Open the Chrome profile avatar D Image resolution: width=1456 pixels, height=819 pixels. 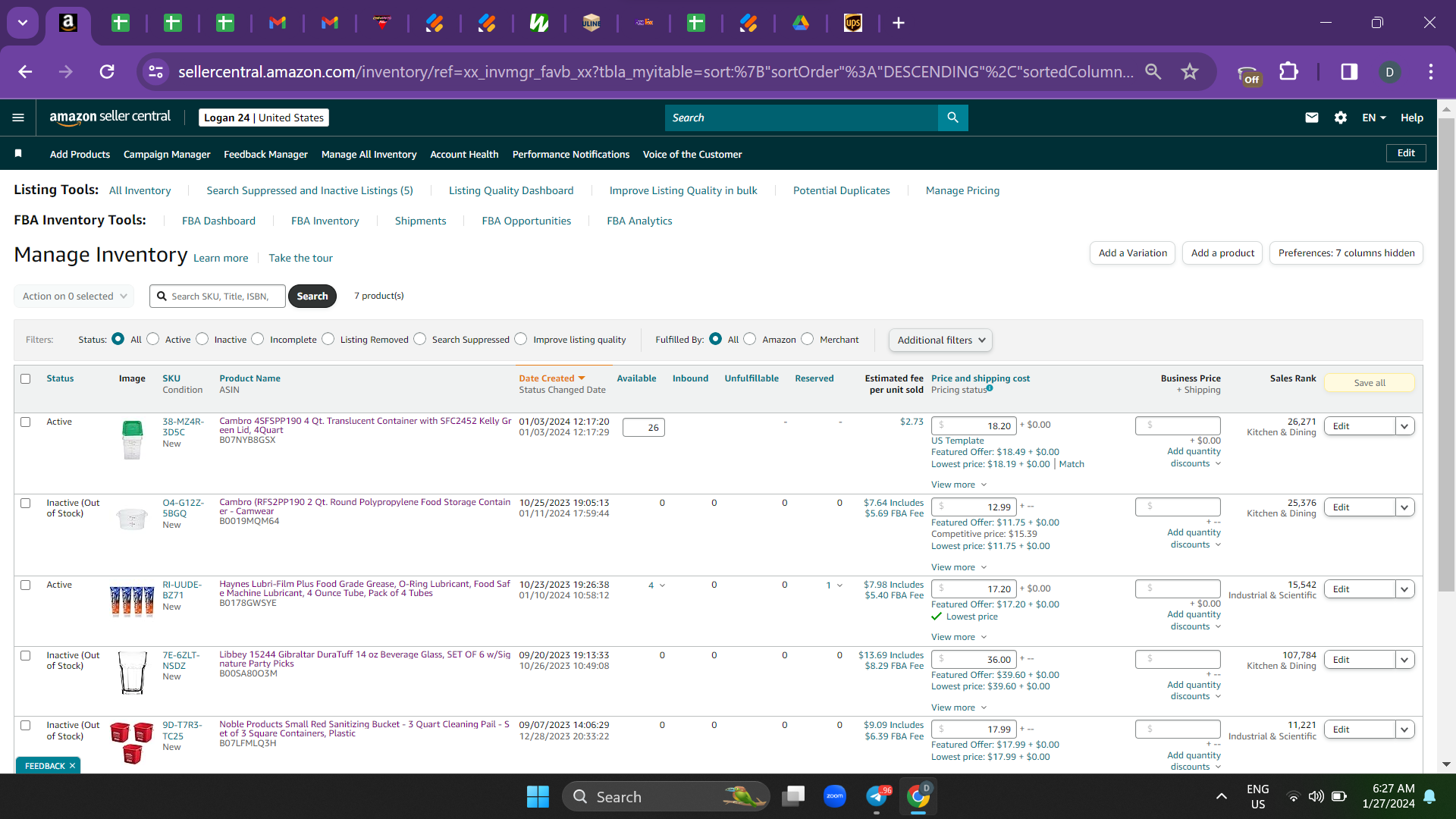coord(1389,71)
